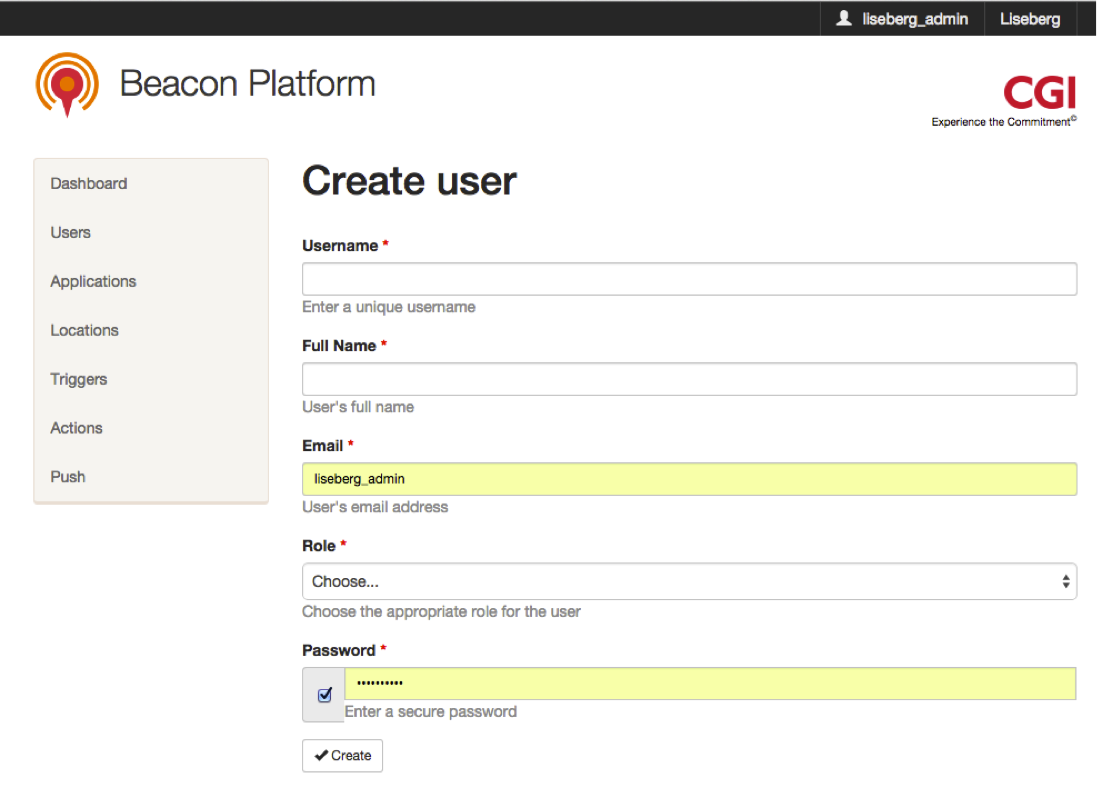This screenshot has height=787, width=1097.
Task: Click the 'User's email address' hint text
Action: click(375, 507)
